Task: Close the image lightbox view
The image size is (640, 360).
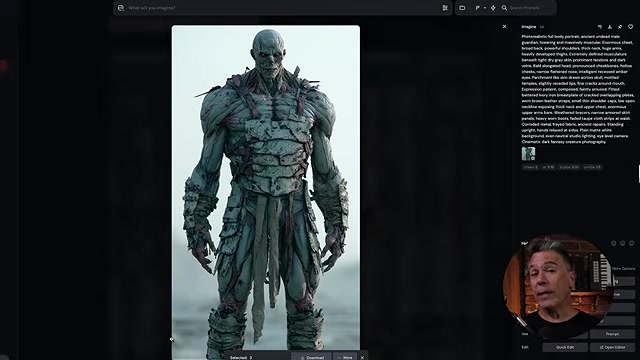Action: pyautogui.click(x=504, y=27)
